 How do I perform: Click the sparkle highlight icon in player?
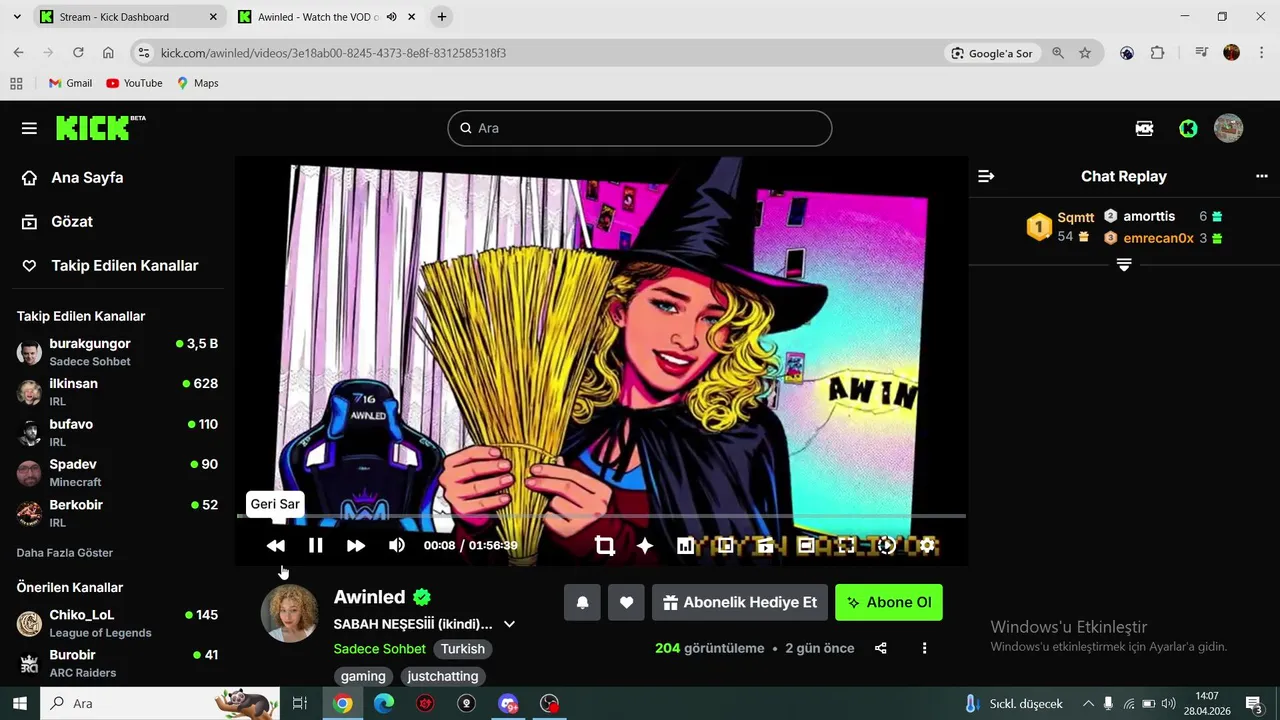point(645,545)
